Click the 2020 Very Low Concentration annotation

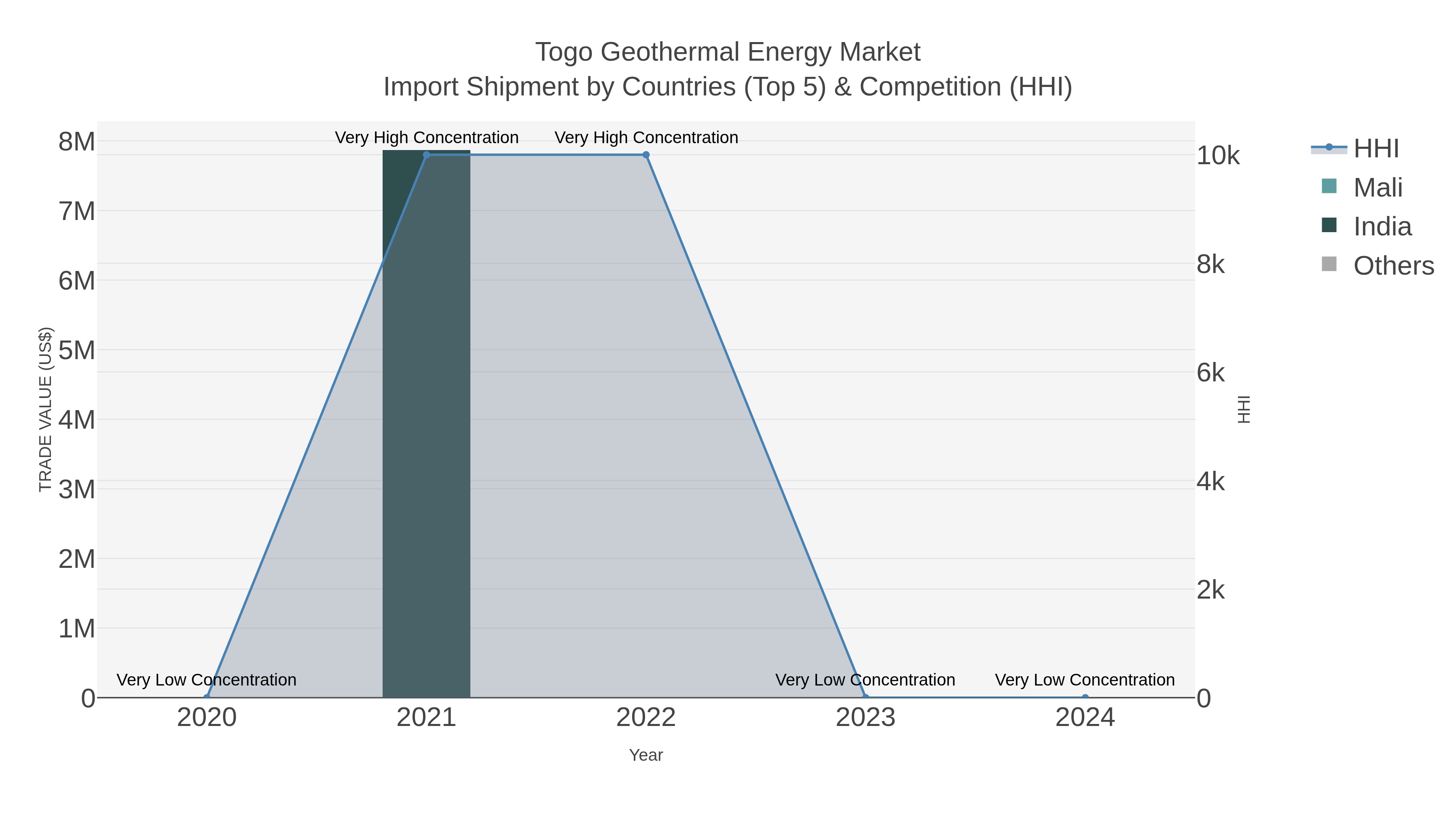[206, 679]
